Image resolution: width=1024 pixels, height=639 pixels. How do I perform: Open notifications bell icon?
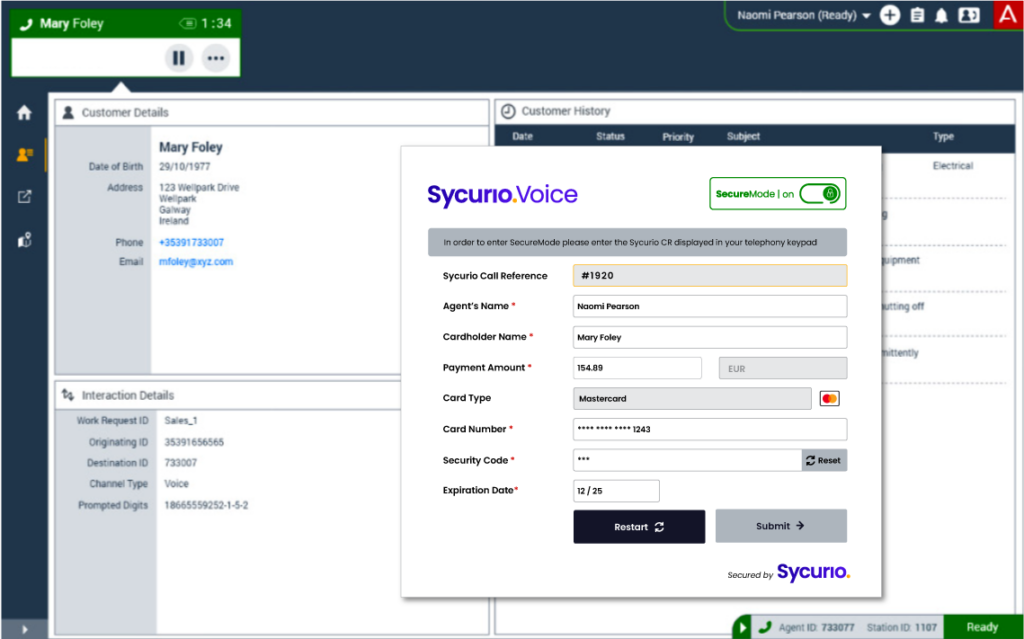tap(941, 16)
